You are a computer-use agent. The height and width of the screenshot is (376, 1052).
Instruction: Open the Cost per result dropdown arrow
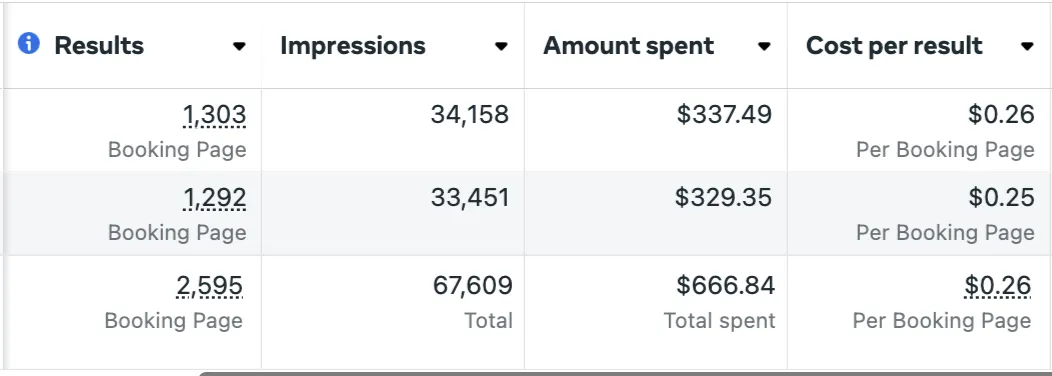(x=1027, y=46)
